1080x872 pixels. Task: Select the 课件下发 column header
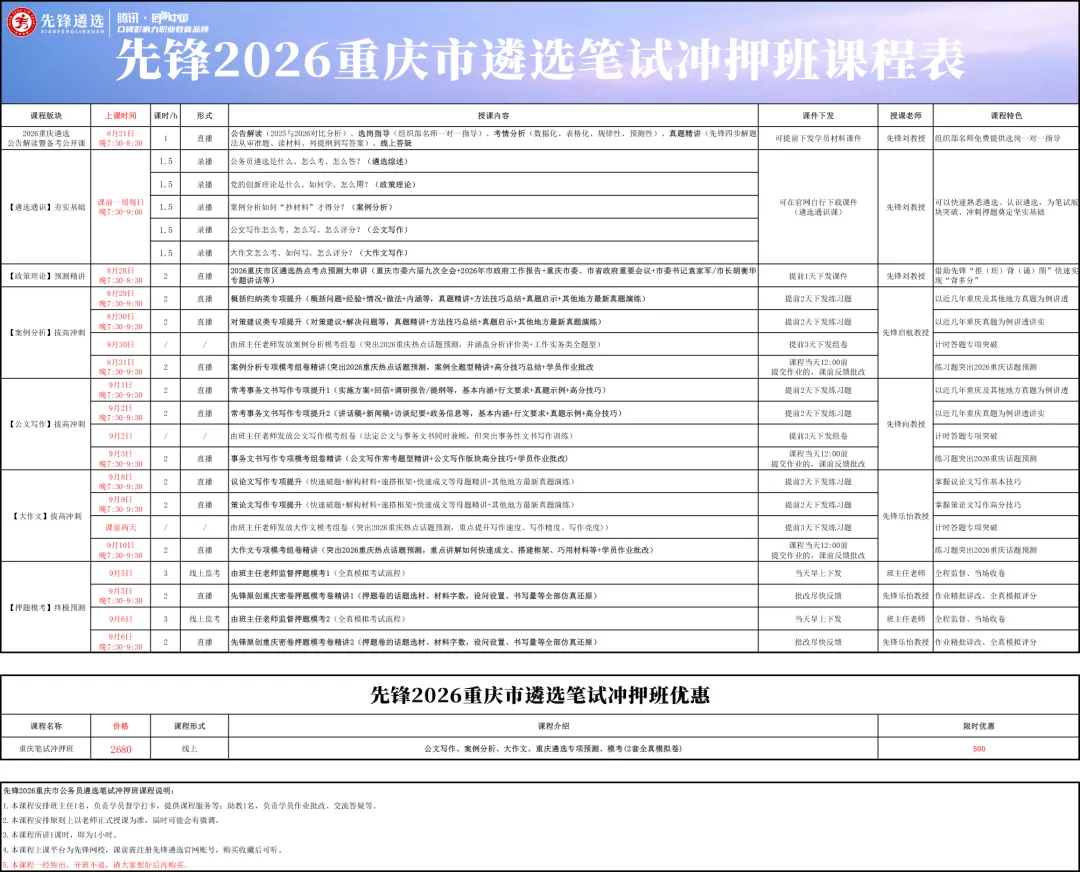click(x=818, y=116)
